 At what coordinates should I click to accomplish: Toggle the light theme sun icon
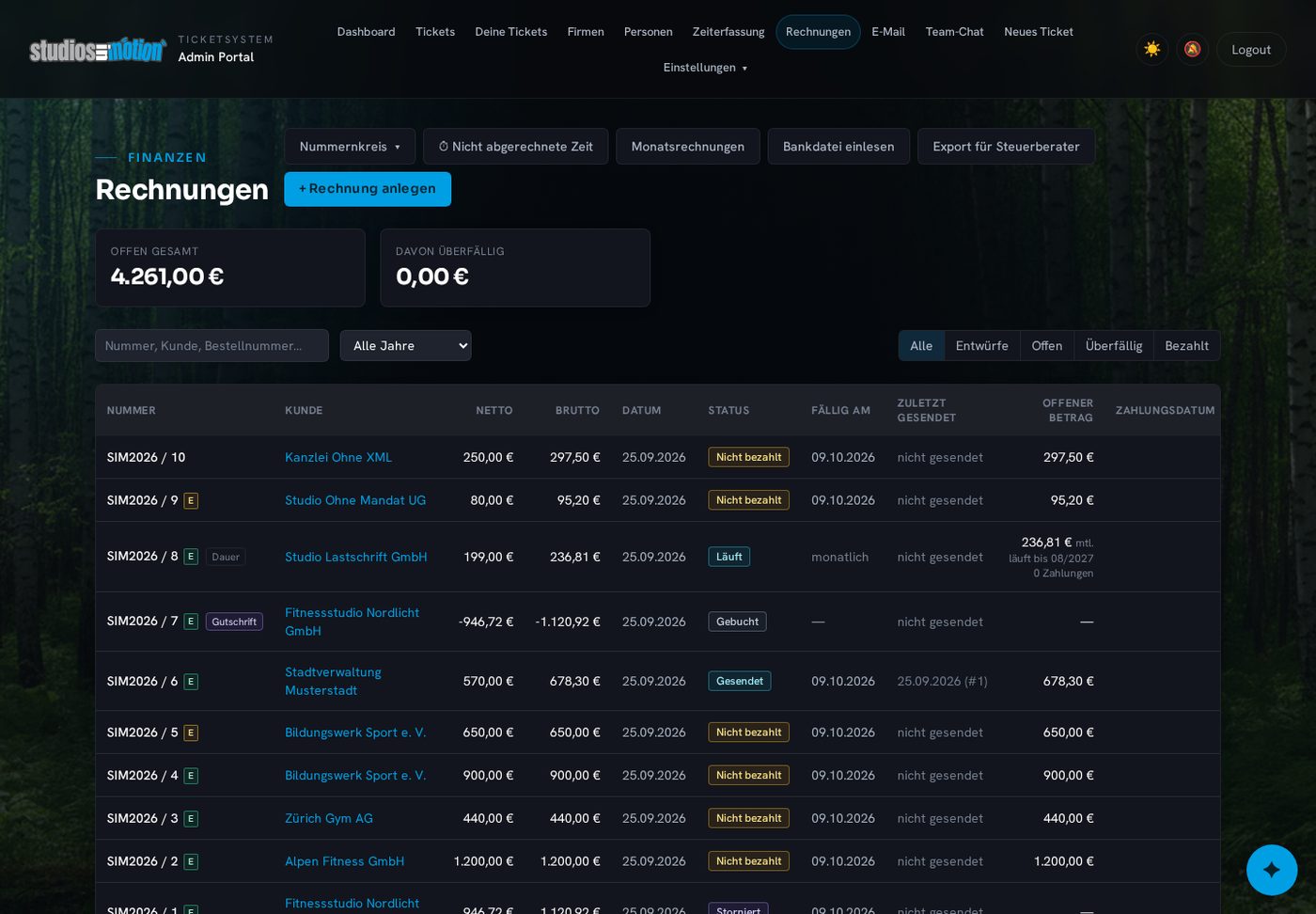pyautogui.click(x=1152, y=49)
